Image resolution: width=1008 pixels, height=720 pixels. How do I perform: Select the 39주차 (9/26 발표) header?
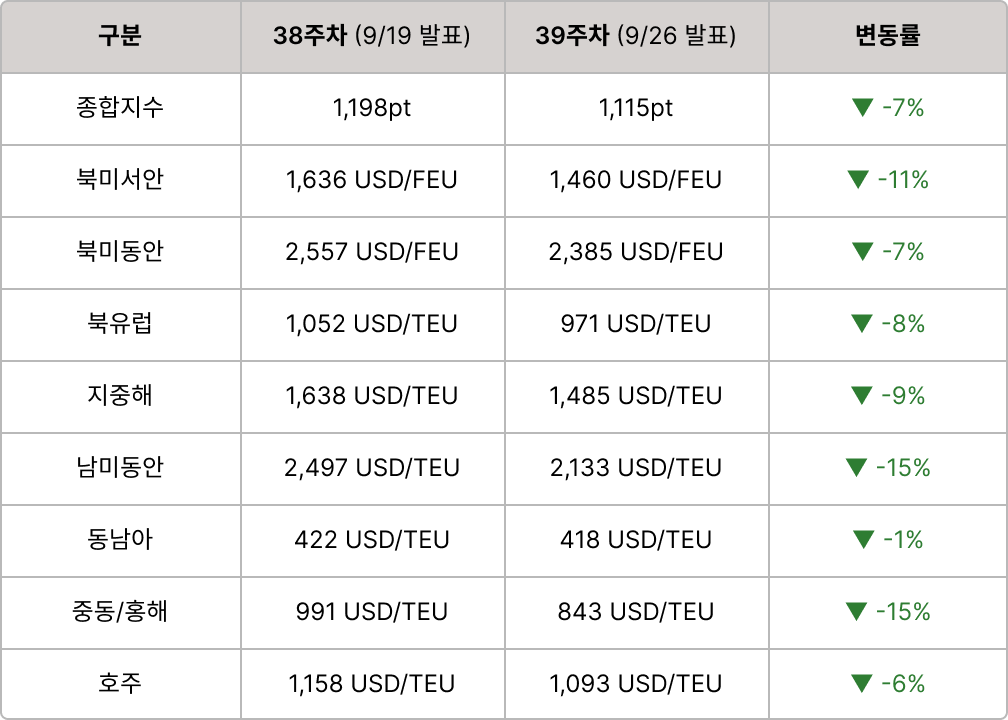coord(636,36)
